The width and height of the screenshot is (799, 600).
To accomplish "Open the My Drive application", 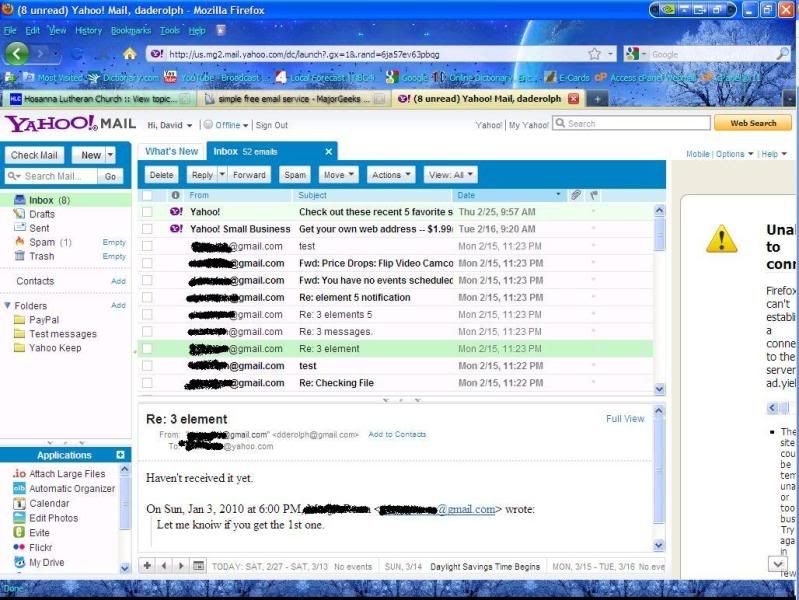I will tap(46, 562).
